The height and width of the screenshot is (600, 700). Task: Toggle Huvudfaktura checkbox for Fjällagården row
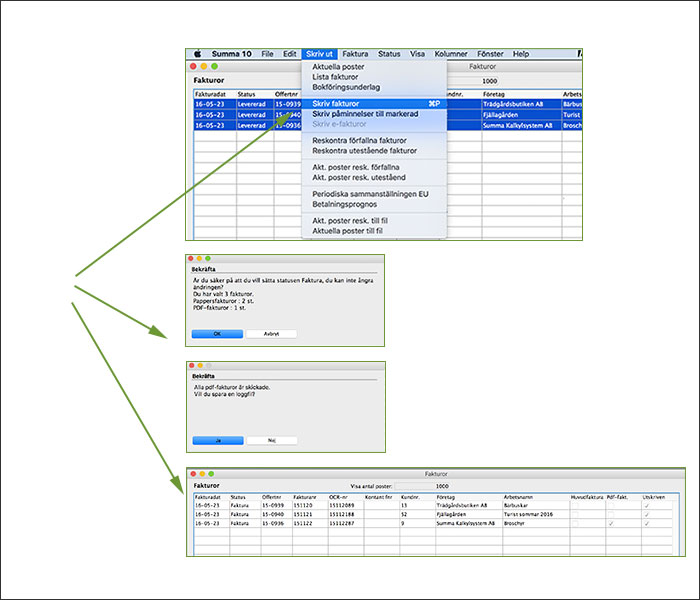(575, 515)
